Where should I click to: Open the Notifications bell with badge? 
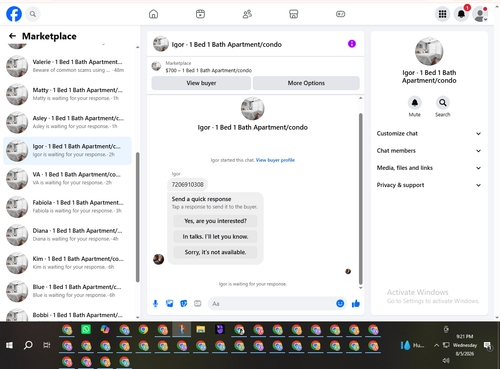462,14
